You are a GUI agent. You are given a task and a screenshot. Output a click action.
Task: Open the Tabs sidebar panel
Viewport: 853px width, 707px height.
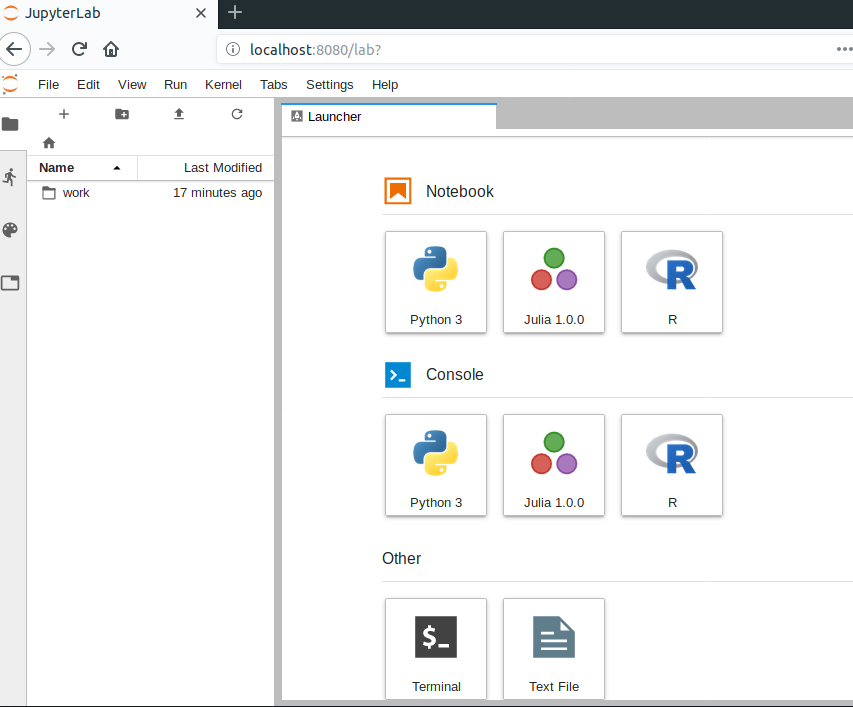(10, 283)
